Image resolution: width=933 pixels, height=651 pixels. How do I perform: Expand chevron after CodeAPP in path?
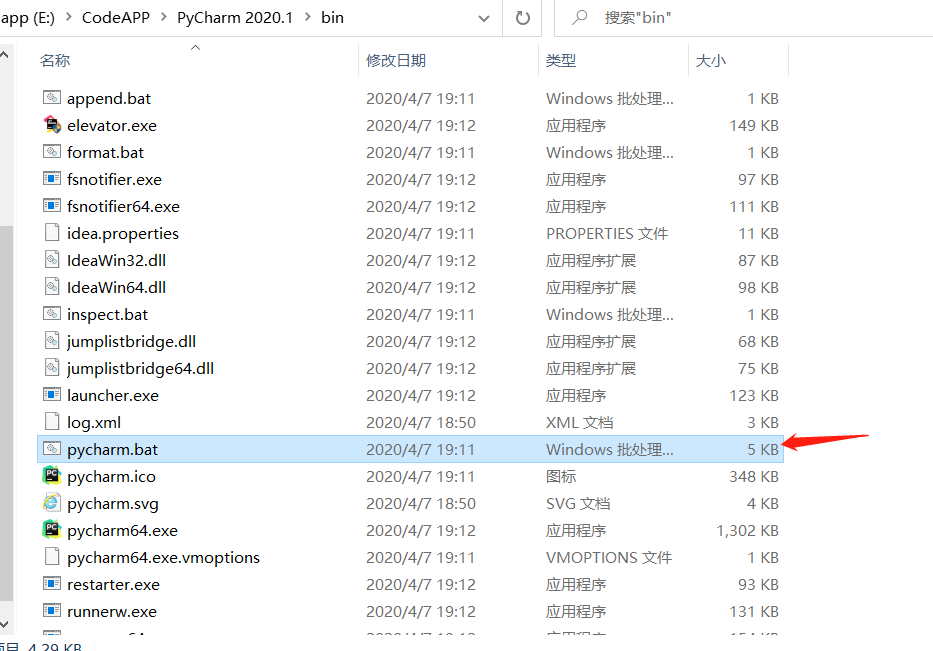[164, 17]
